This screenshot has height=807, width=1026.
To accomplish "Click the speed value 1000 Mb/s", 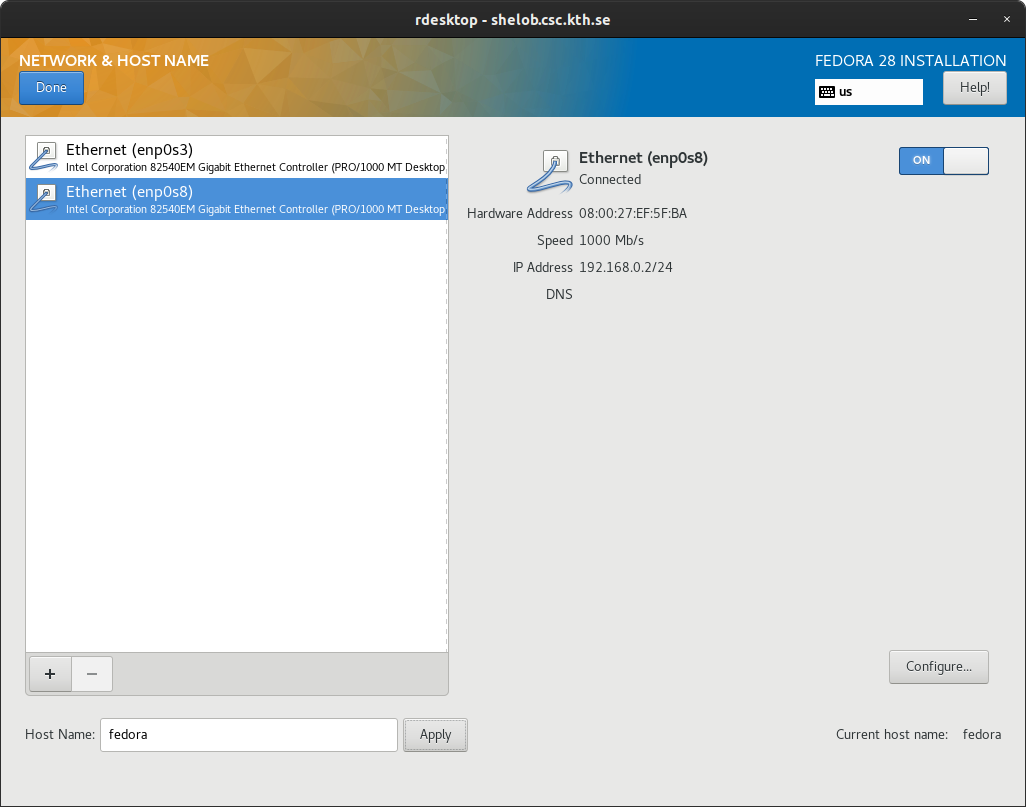I will [611, 240].
